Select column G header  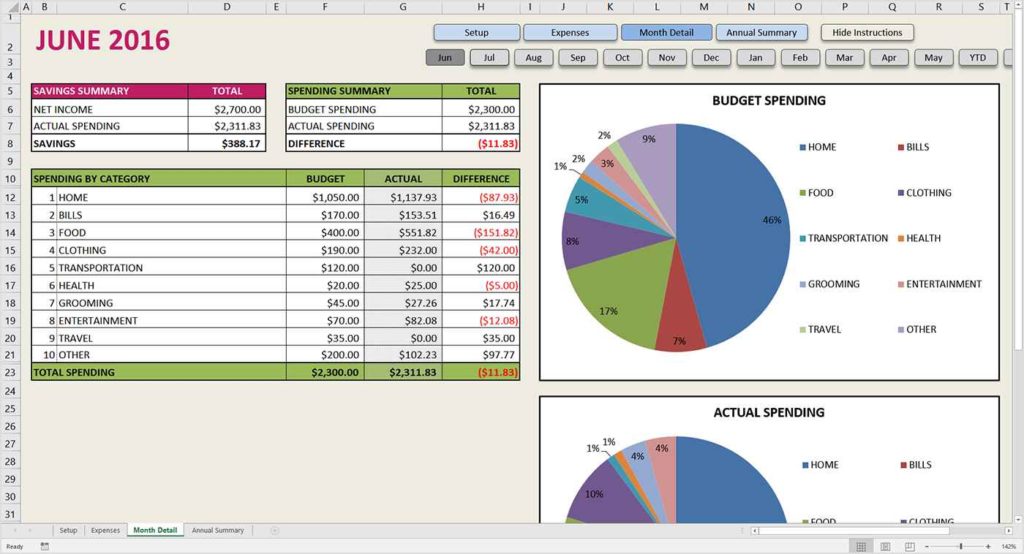(x=403, y=7)
